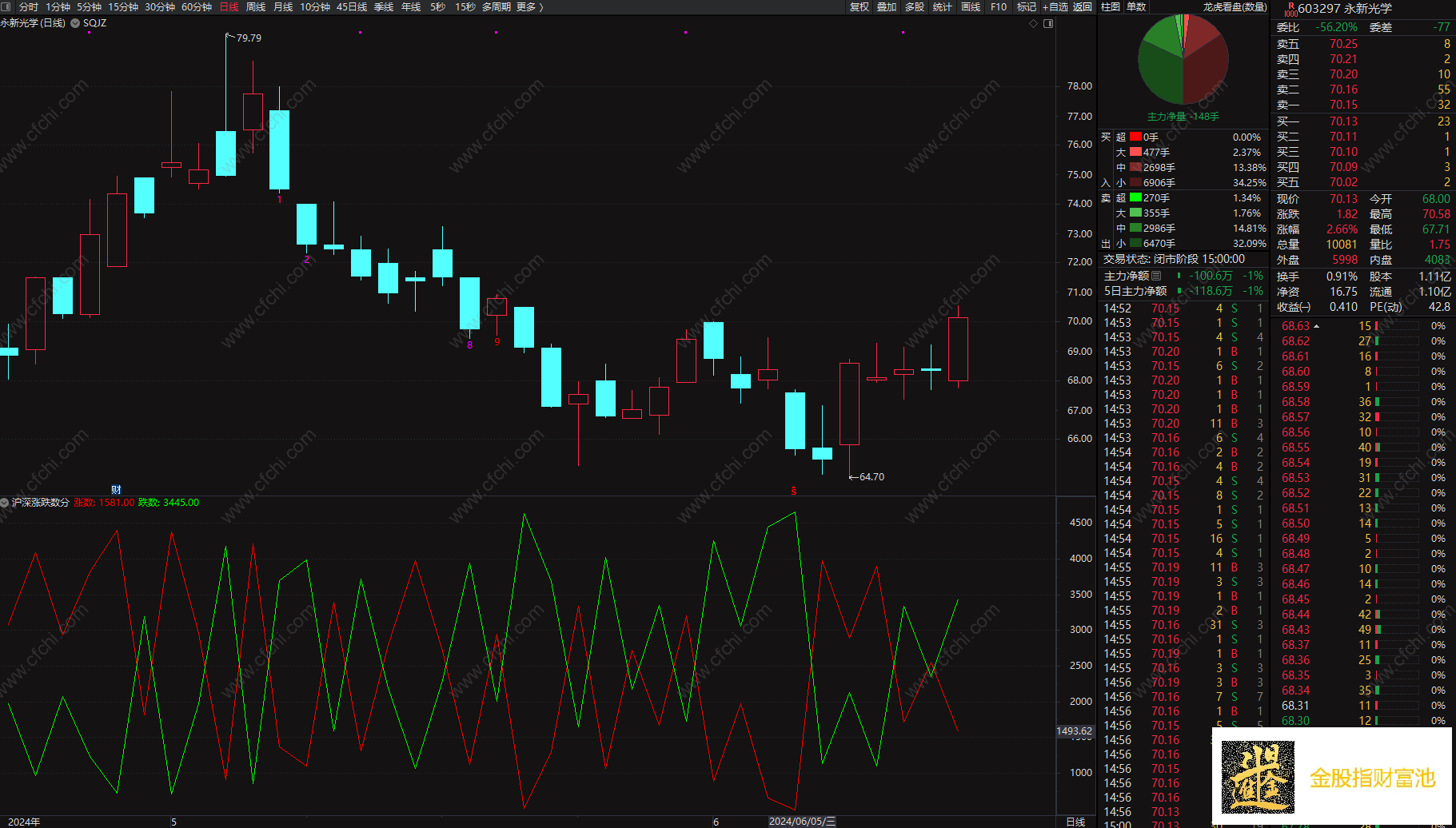Select the 60分钟 period tab

[197, 6]
